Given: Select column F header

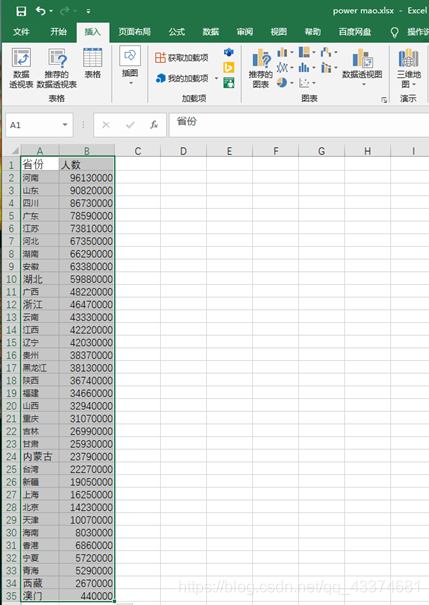Looking at the screenshot, I should click(275, 151).
